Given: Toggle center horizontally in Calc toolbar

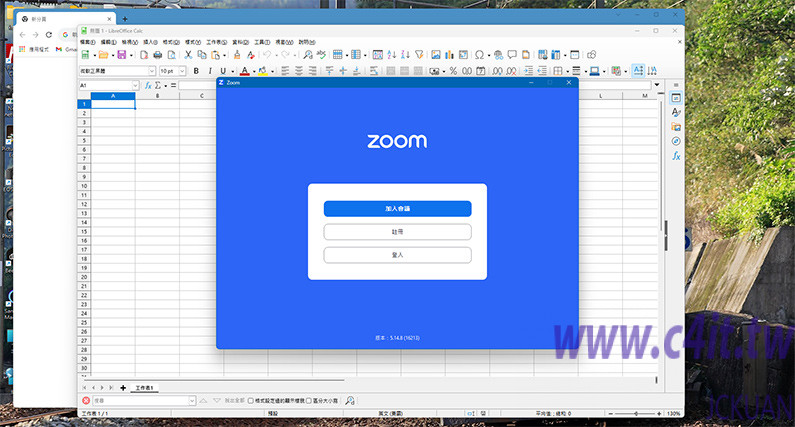Looking at the screenshot, I should [299, 71].
